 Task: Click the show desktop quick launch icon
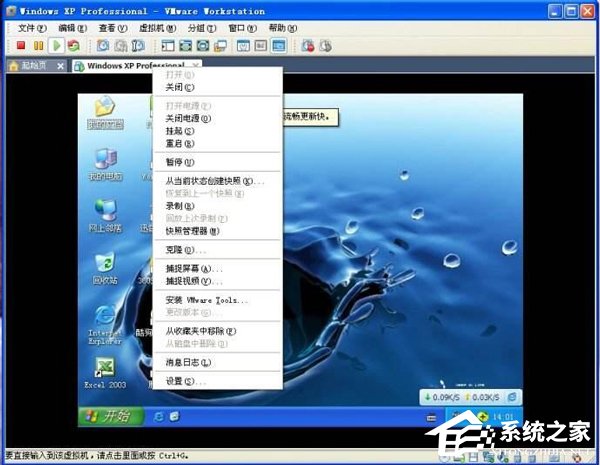point(174,416)
